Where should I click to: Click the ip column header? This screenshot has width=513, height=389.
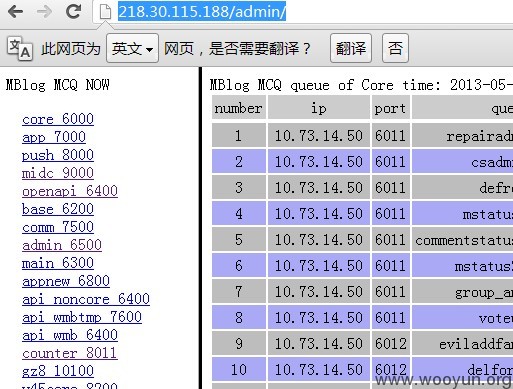point(319,107)
